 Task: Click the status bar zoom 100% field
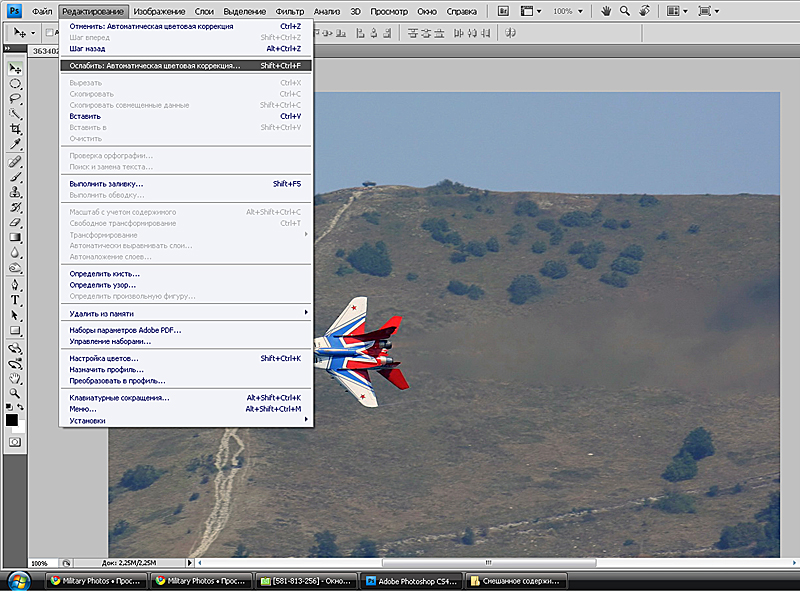coord(43,563)
